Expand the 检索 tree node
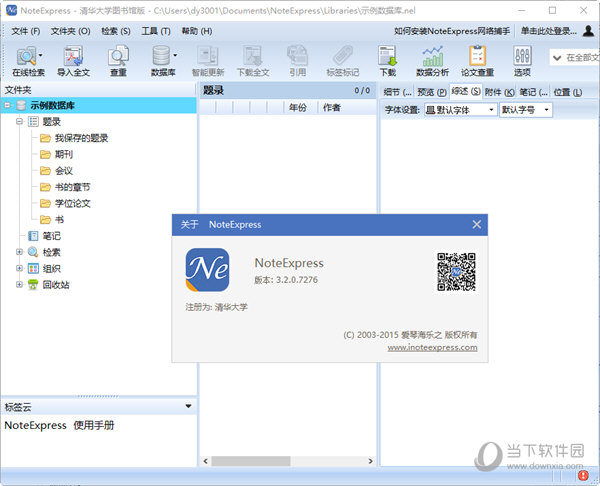The width and height of the screenshot is (600, 486). tap(19, 252)
